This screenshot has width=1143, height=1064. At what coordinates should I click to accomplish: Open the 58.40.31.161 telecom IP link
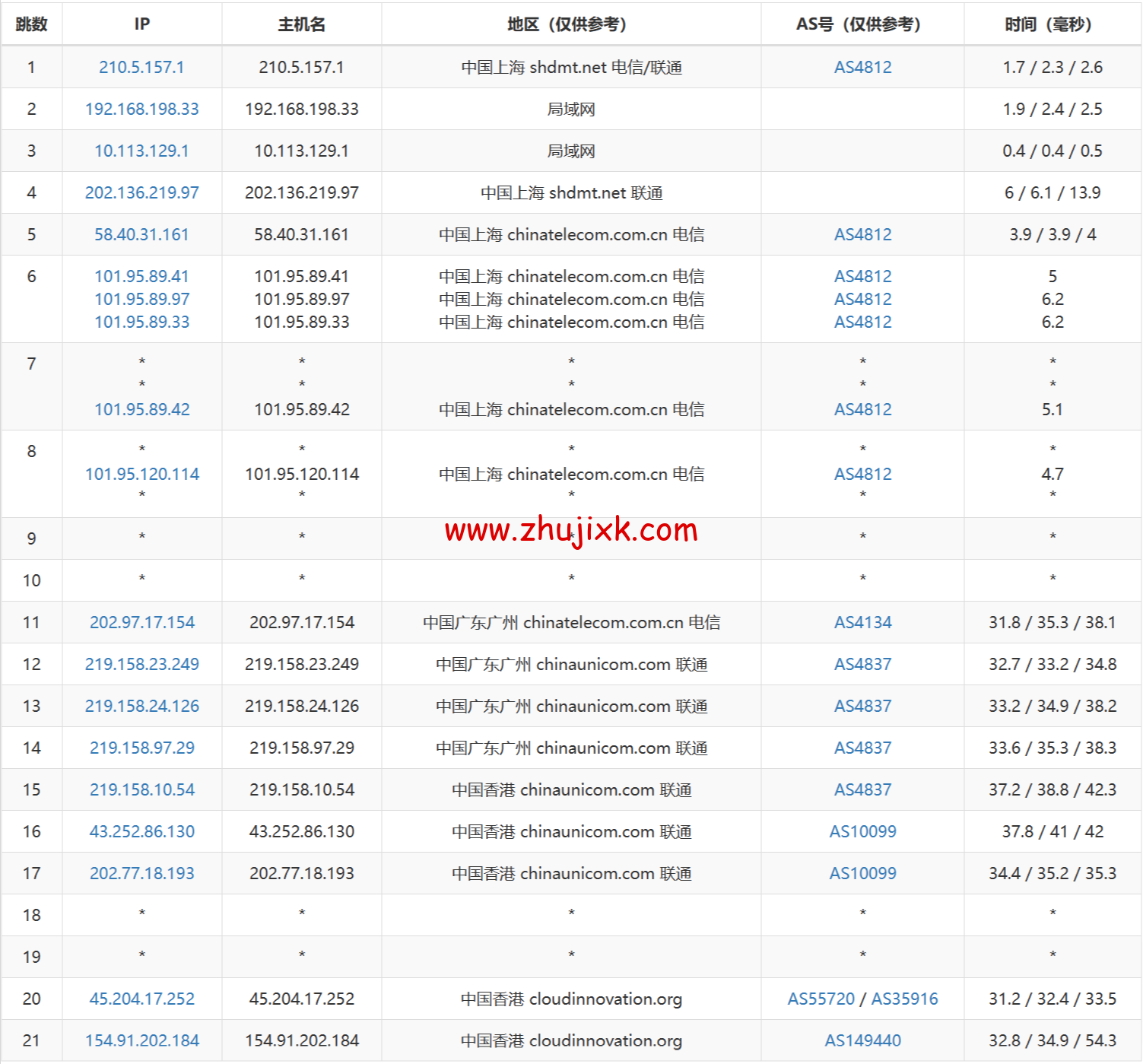(141, 234)
